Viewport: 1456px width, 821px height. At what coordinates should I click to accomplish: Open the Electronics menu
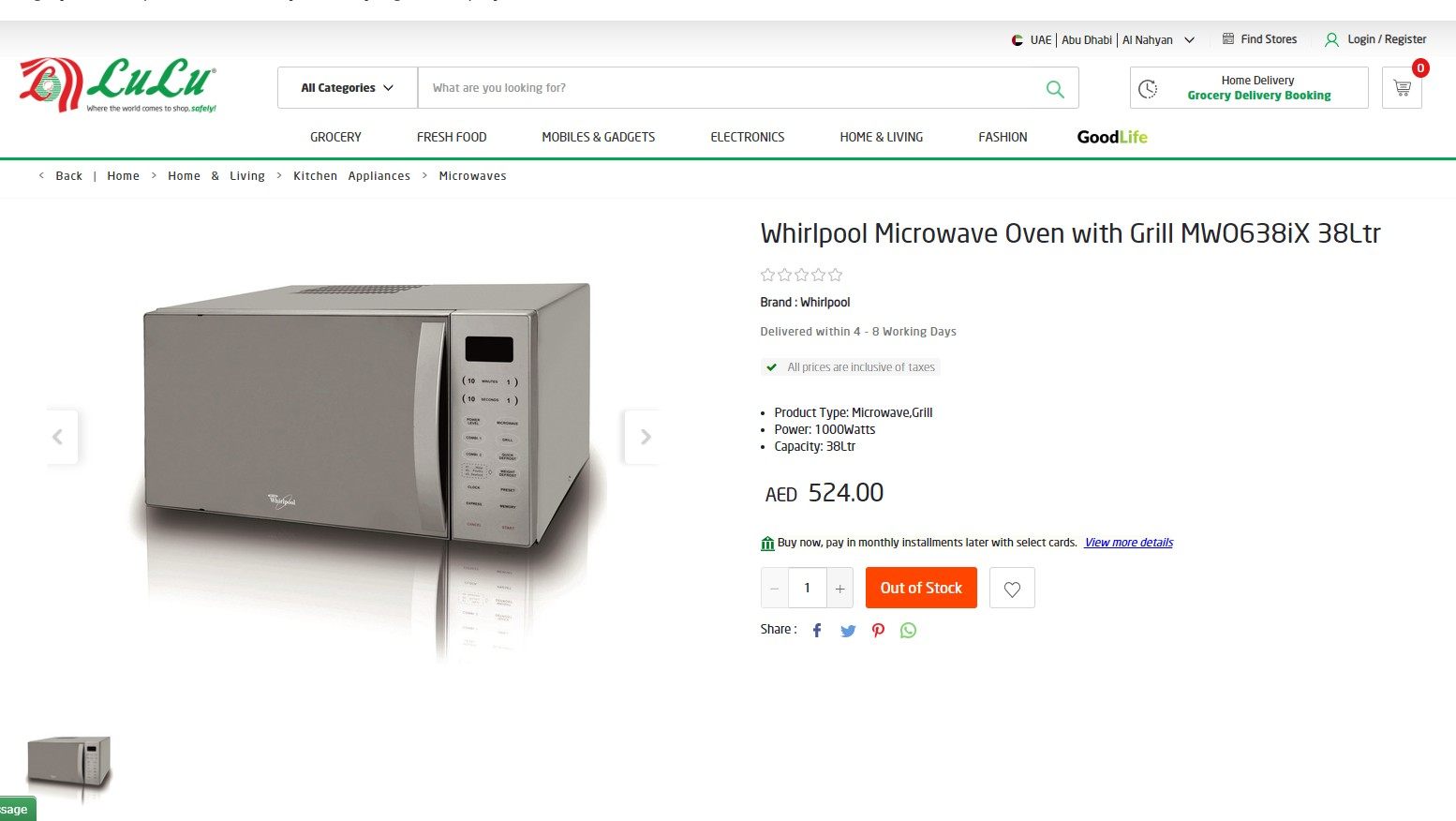pos(748,137)
